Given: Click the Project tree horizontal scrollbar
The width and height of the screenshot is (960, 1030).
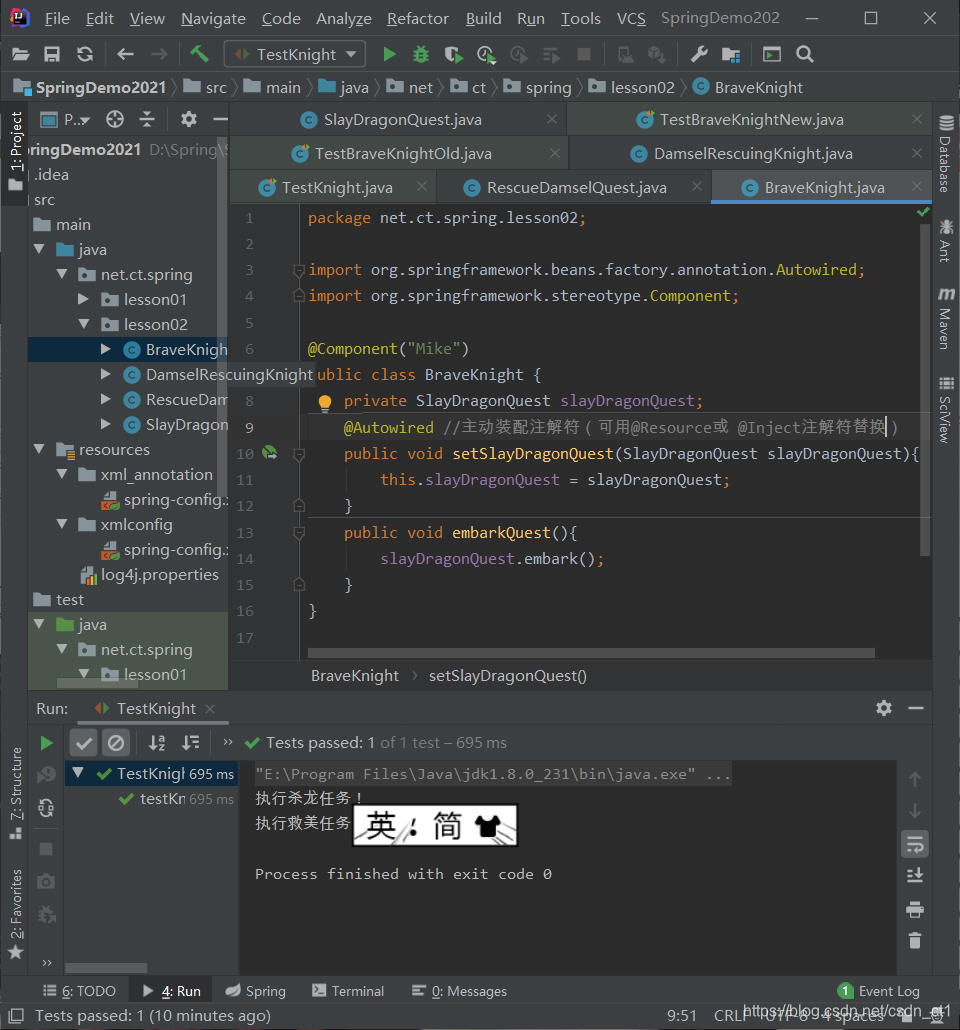Looking at the screenshot, I should [x=98, y=683].
